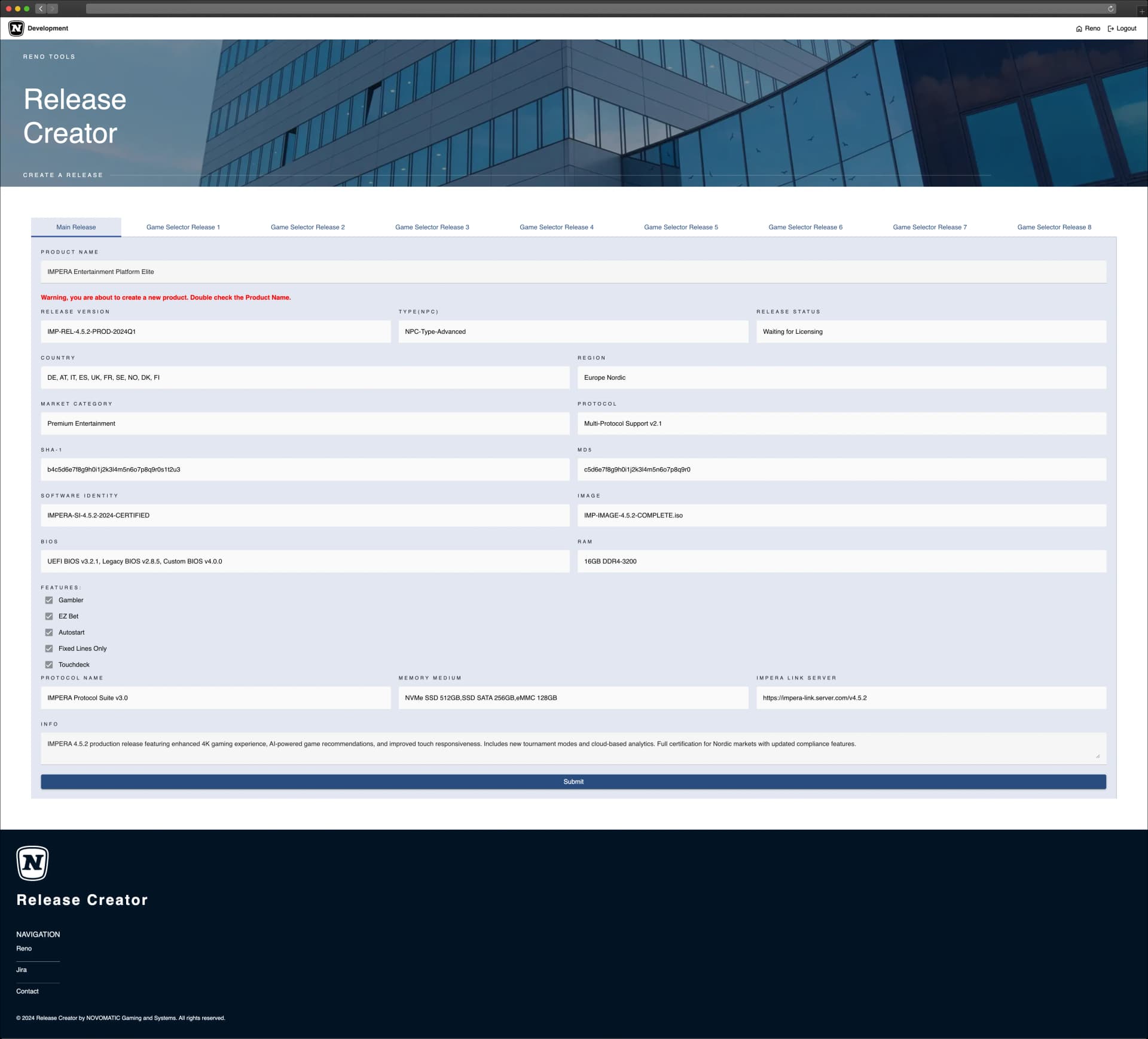The image size is (1148, 1039).
Task: Click the Type(NPC) field
Action: tap(573, 332)
